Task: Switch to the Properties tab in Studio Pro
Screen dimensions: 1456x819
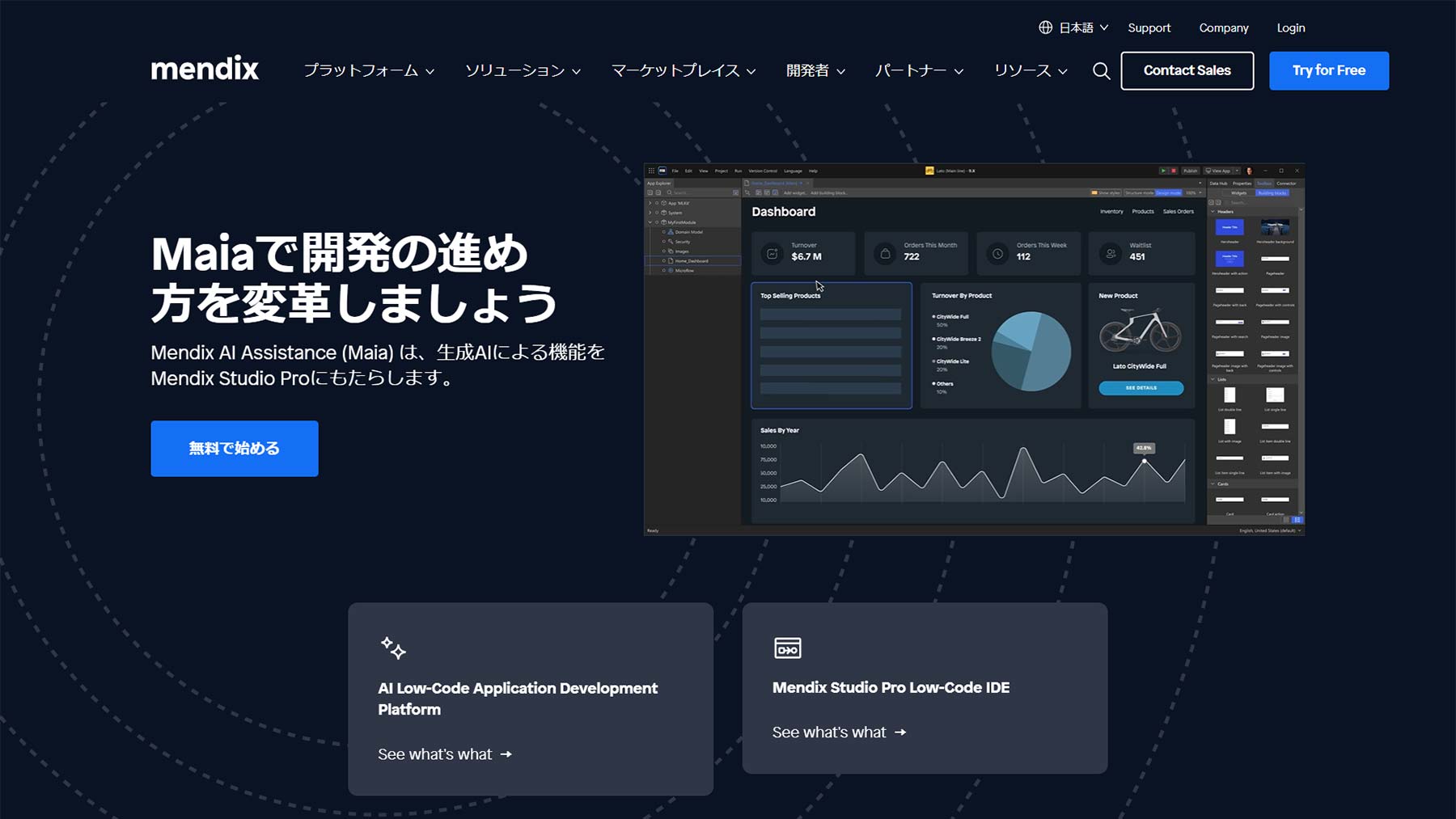Action: click(1242, 184)
